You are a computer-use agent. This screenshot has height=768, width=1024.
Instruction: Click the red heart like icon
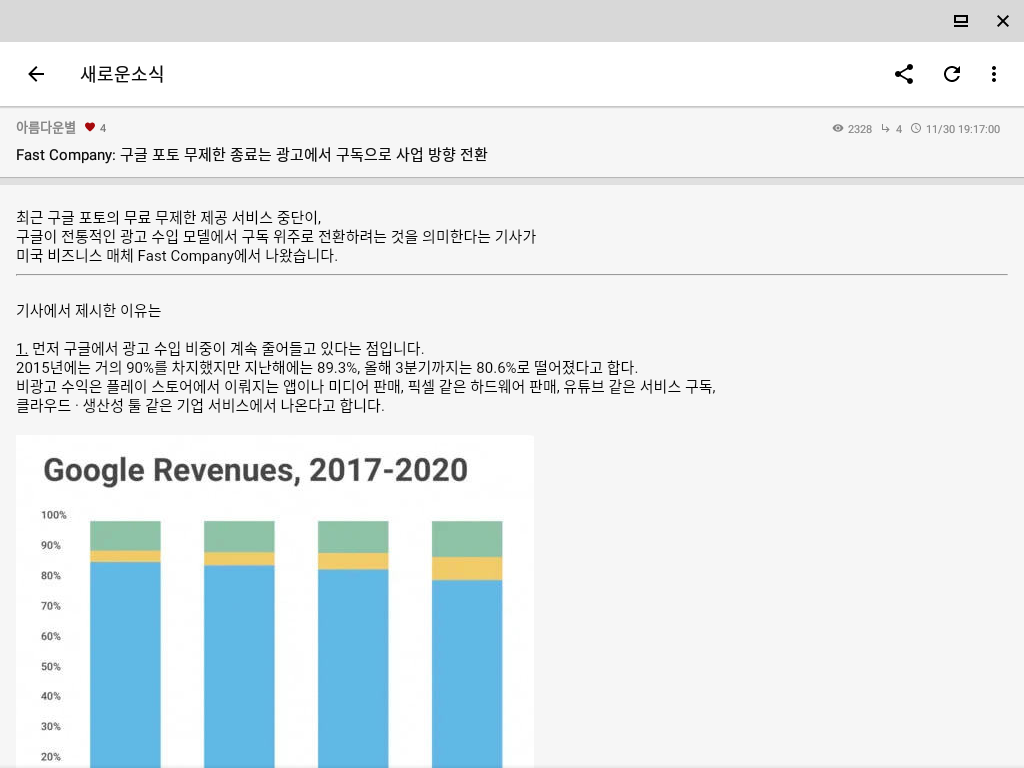pyautogui.click(x=90, y=127)
